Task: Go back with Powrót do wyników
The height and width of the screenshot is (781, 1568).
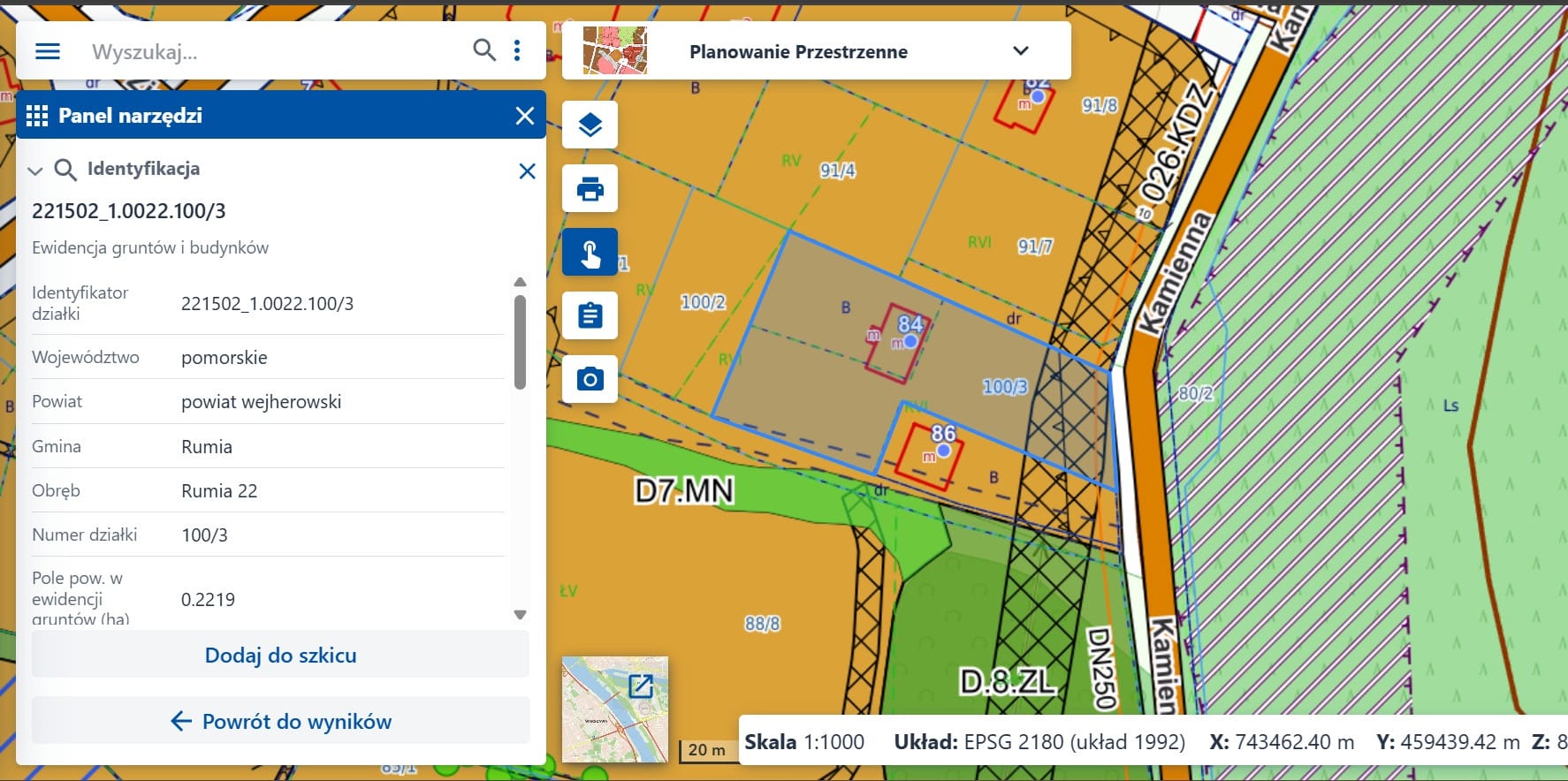Action: 280,722
